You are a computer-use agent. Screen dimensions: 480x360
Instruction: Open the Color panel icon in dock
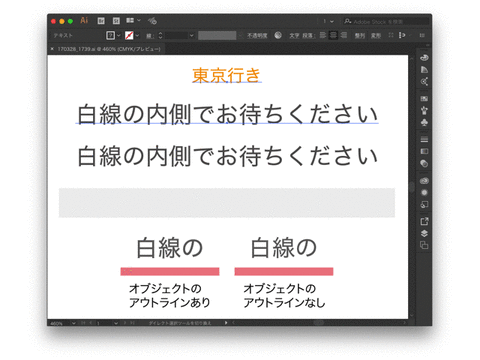[424, 58]
